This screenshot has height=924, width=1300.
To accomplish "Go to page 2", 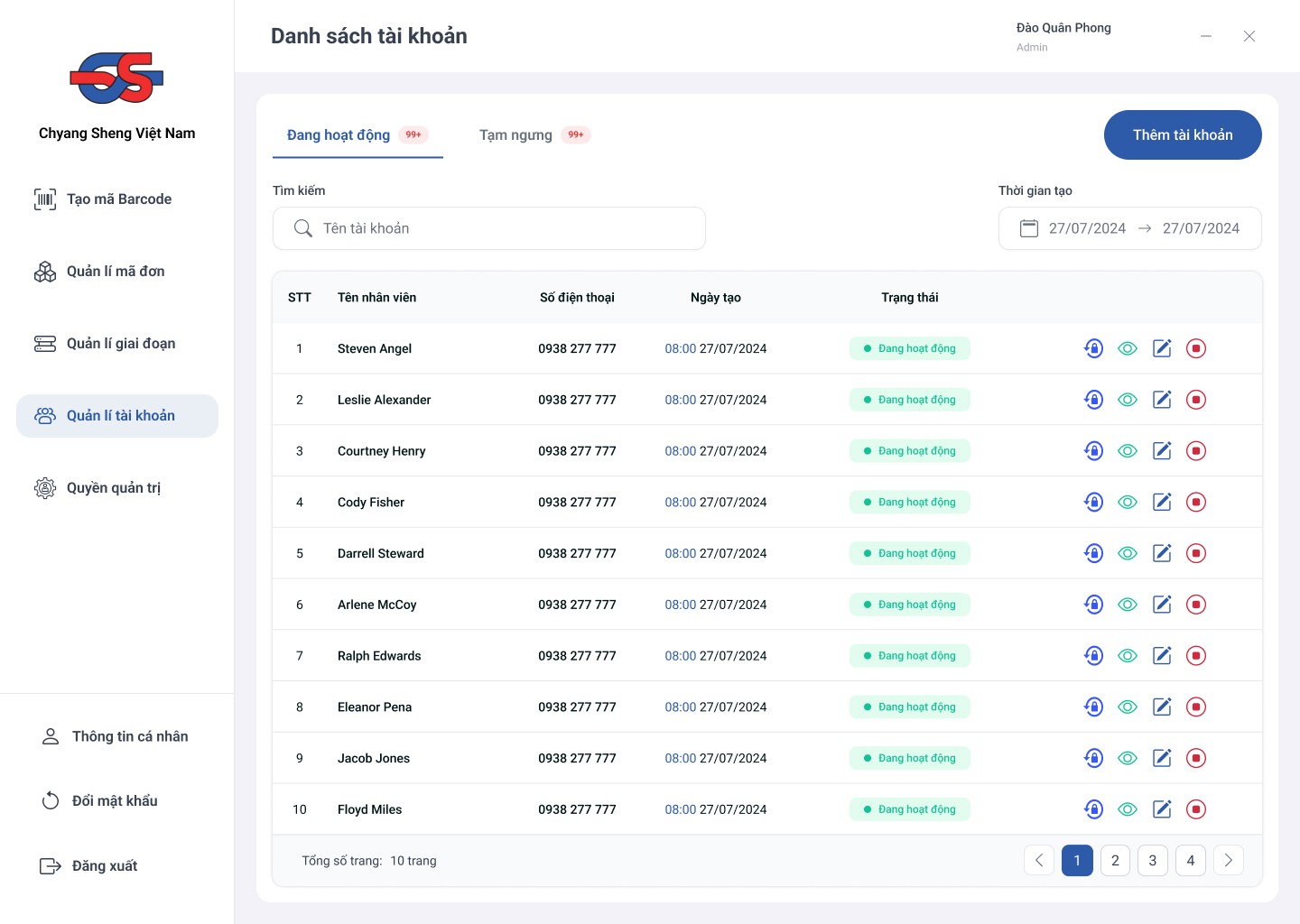I will pos(1115,861).
